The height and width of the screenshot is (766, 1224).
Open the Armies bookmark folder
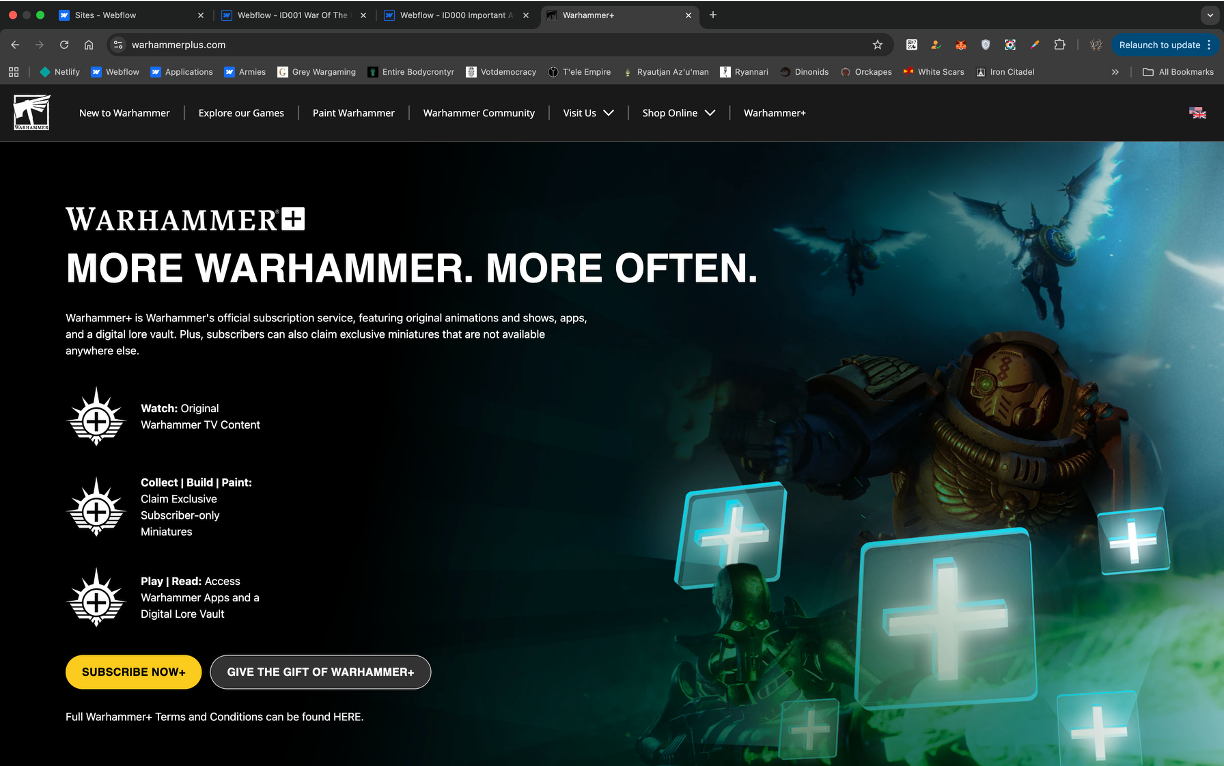(245, 72)
